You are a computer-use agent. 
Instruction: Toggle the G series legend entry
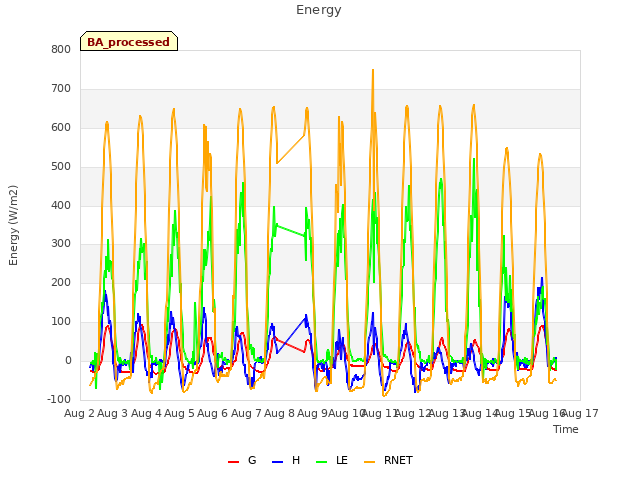click(242, 460)
